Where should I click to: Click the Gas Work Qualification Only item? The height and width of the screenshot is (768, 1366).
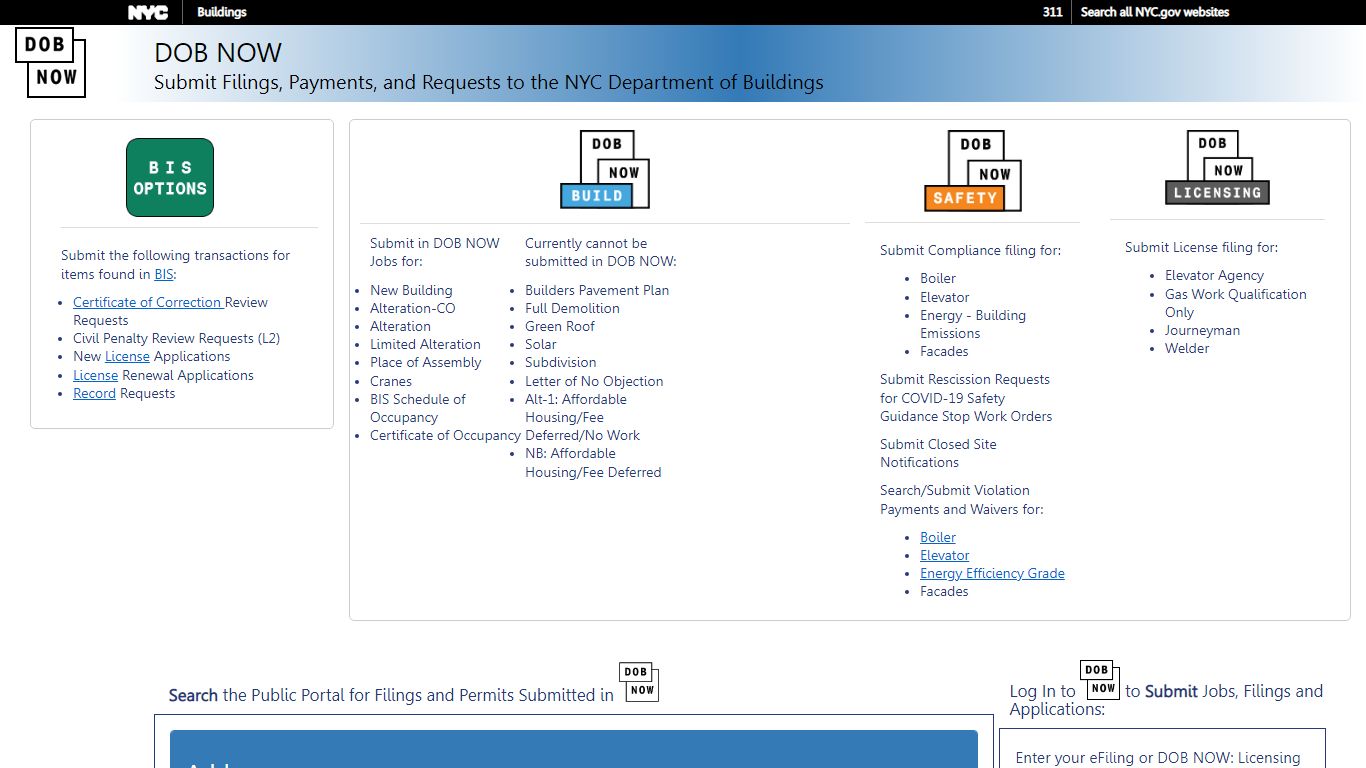coord(1236,303)
